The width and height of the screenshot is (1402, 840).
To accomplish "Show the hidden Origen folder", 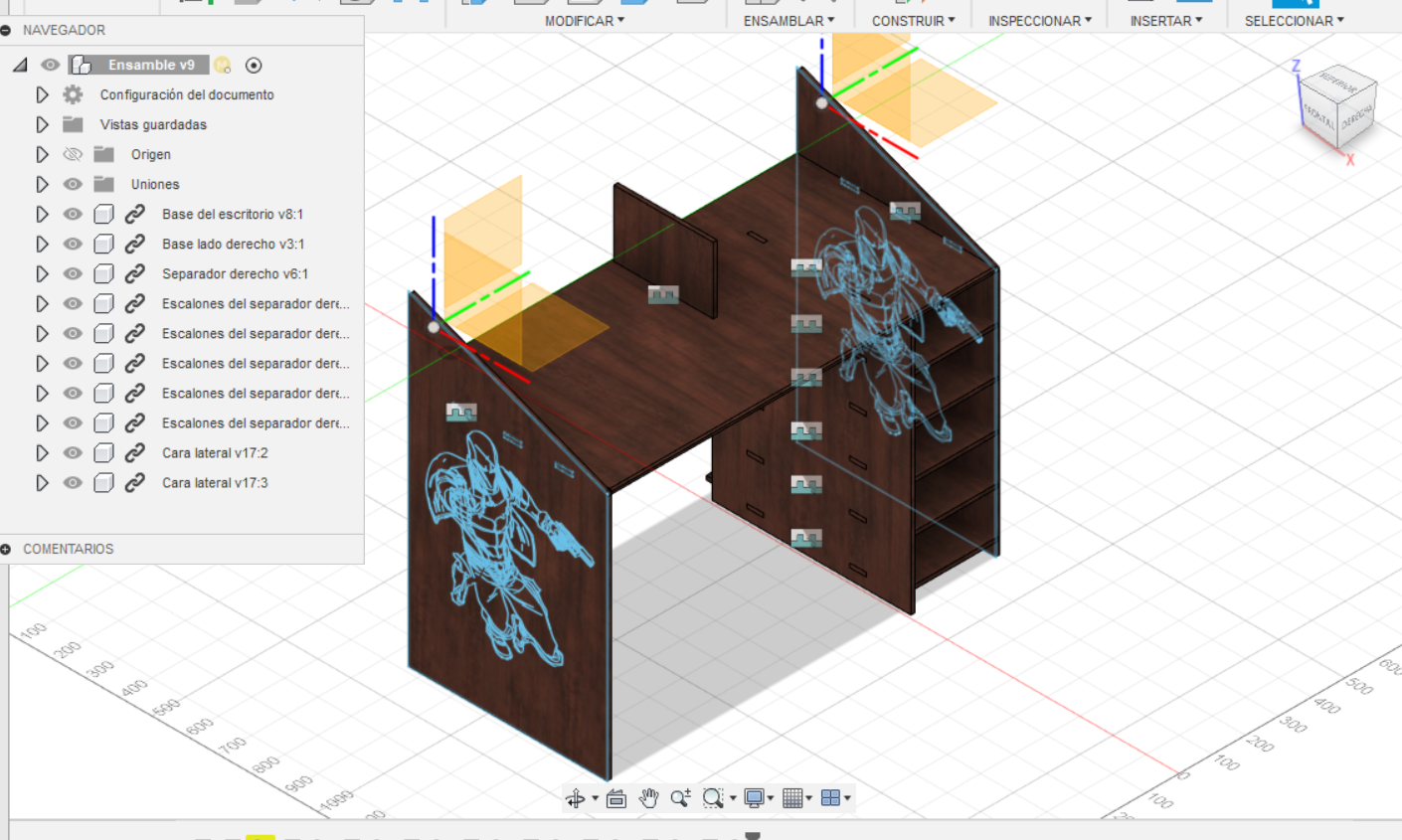I will (73, 154).
